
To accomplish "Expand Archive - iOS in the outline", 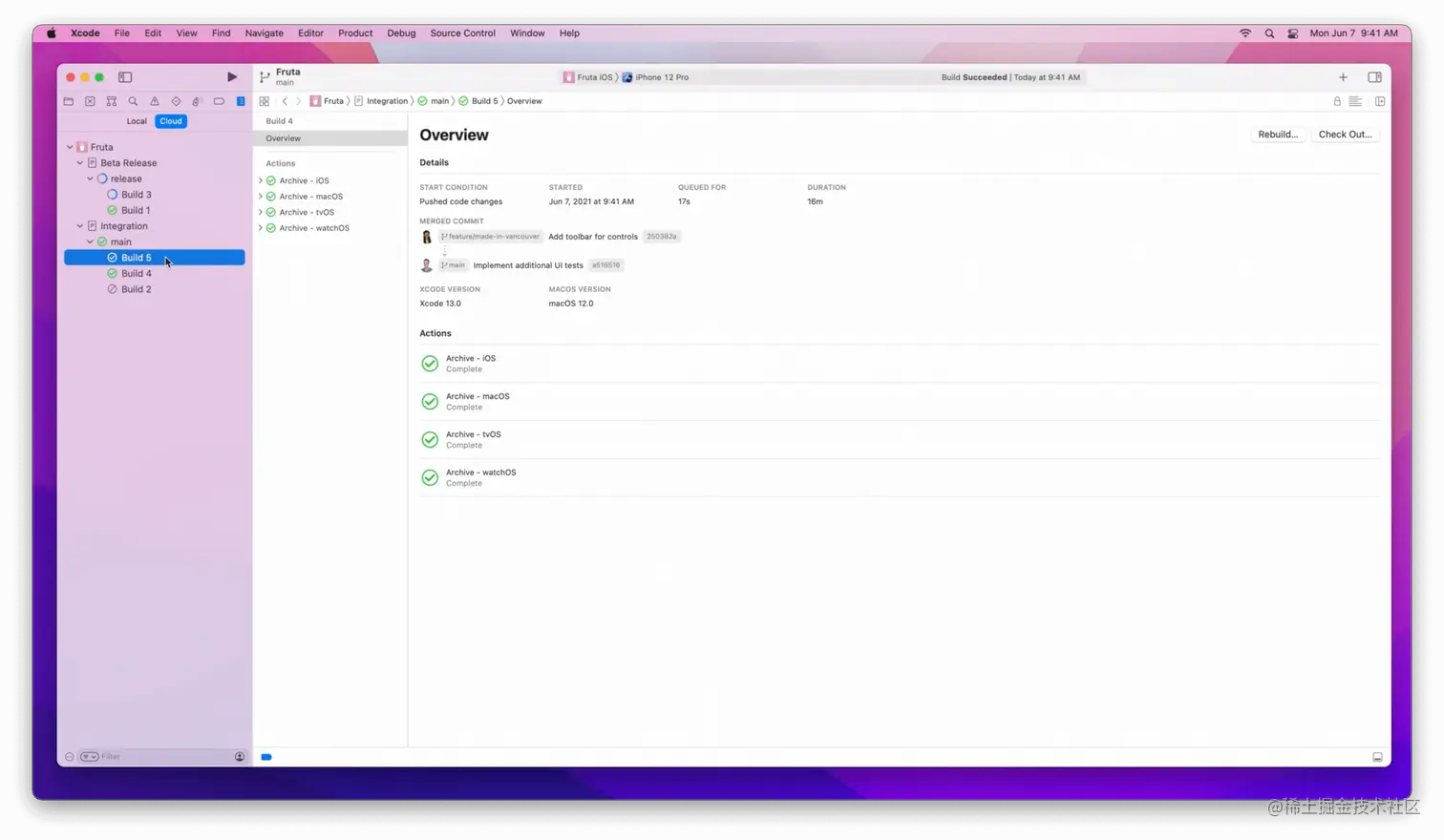I will (x=261, y=180).
